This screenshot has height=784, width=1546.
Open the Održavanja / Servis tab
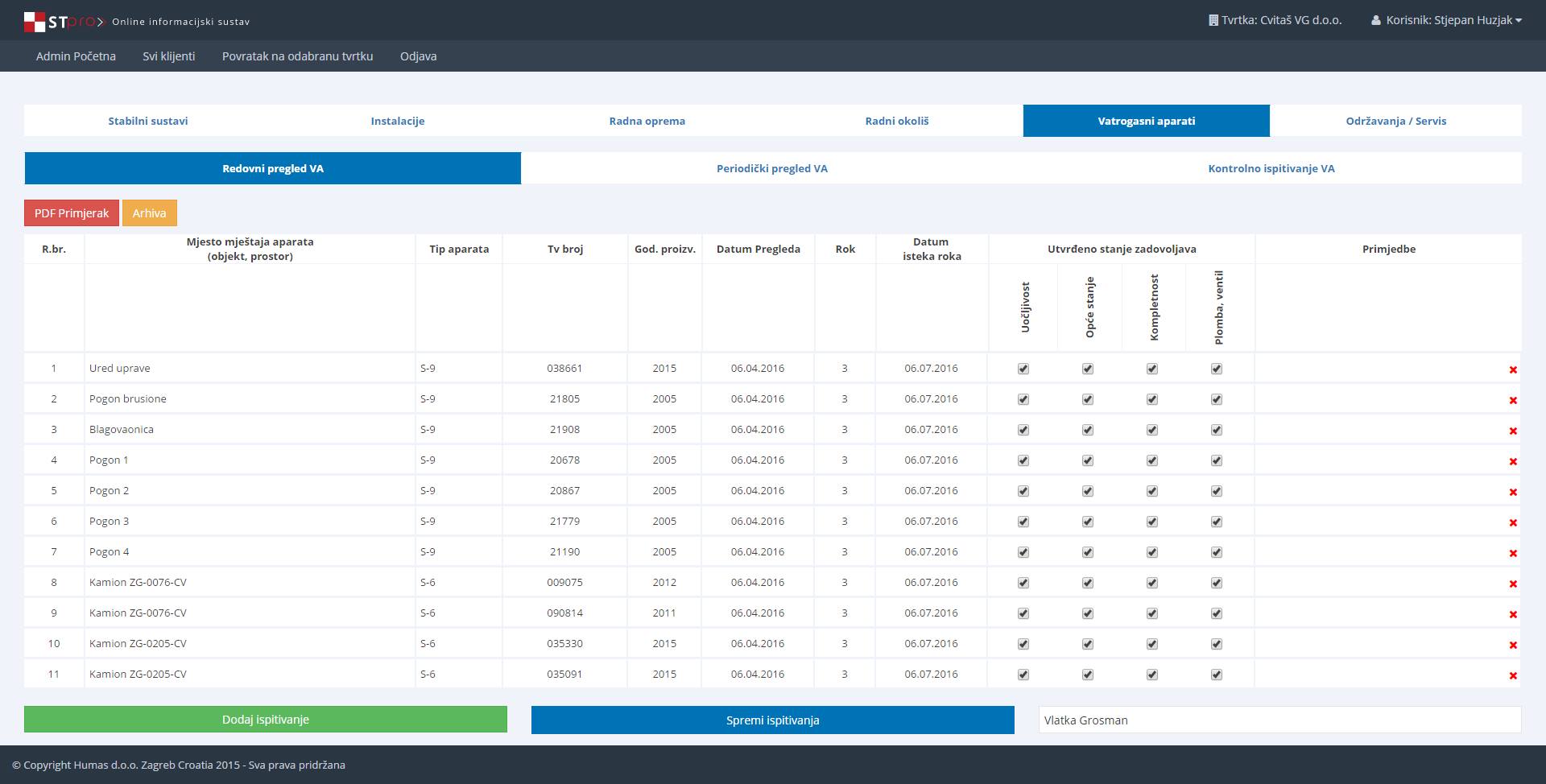coord(1396,121)
